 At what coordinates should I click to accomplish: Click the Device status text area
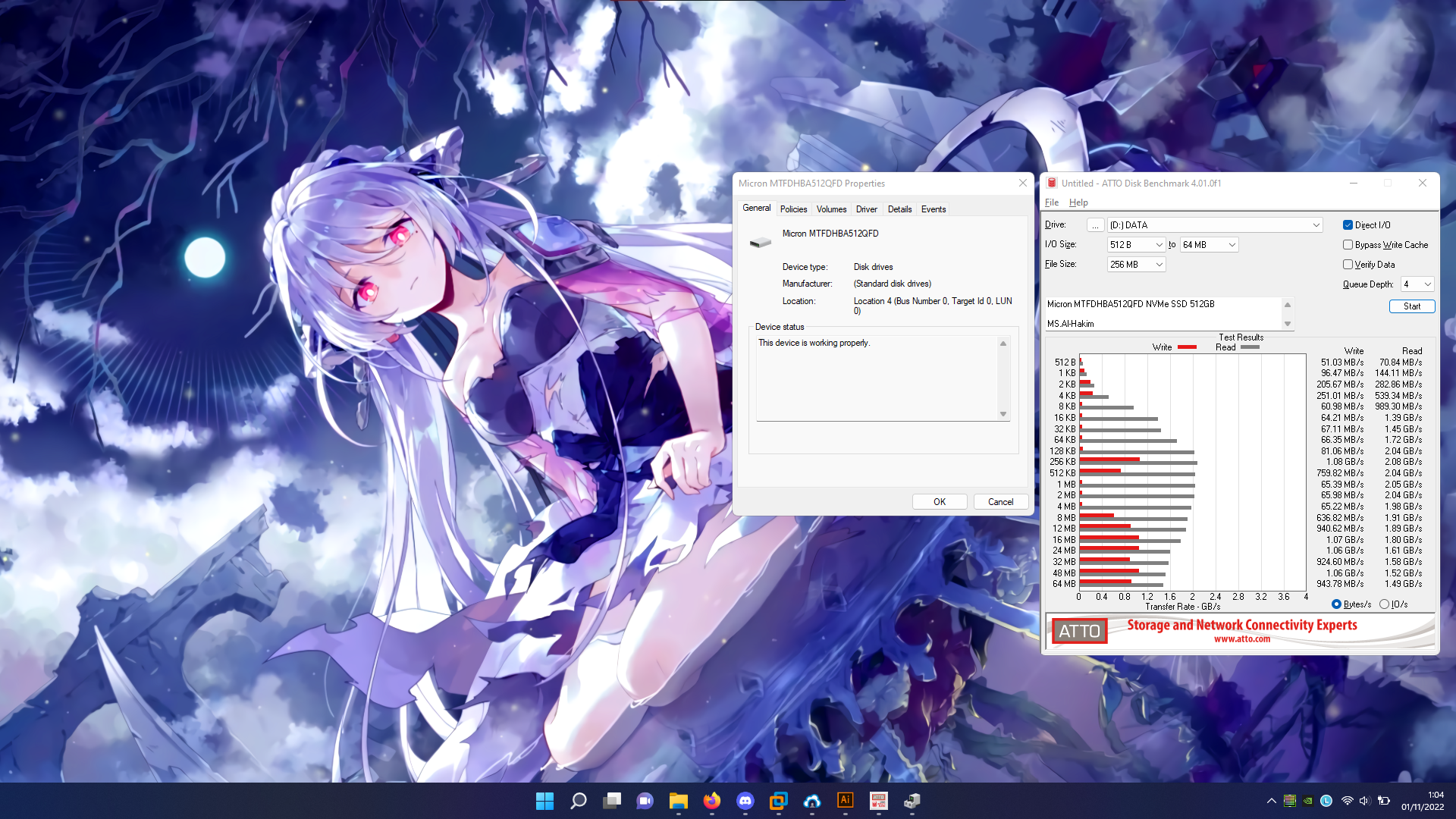(877, 378)
